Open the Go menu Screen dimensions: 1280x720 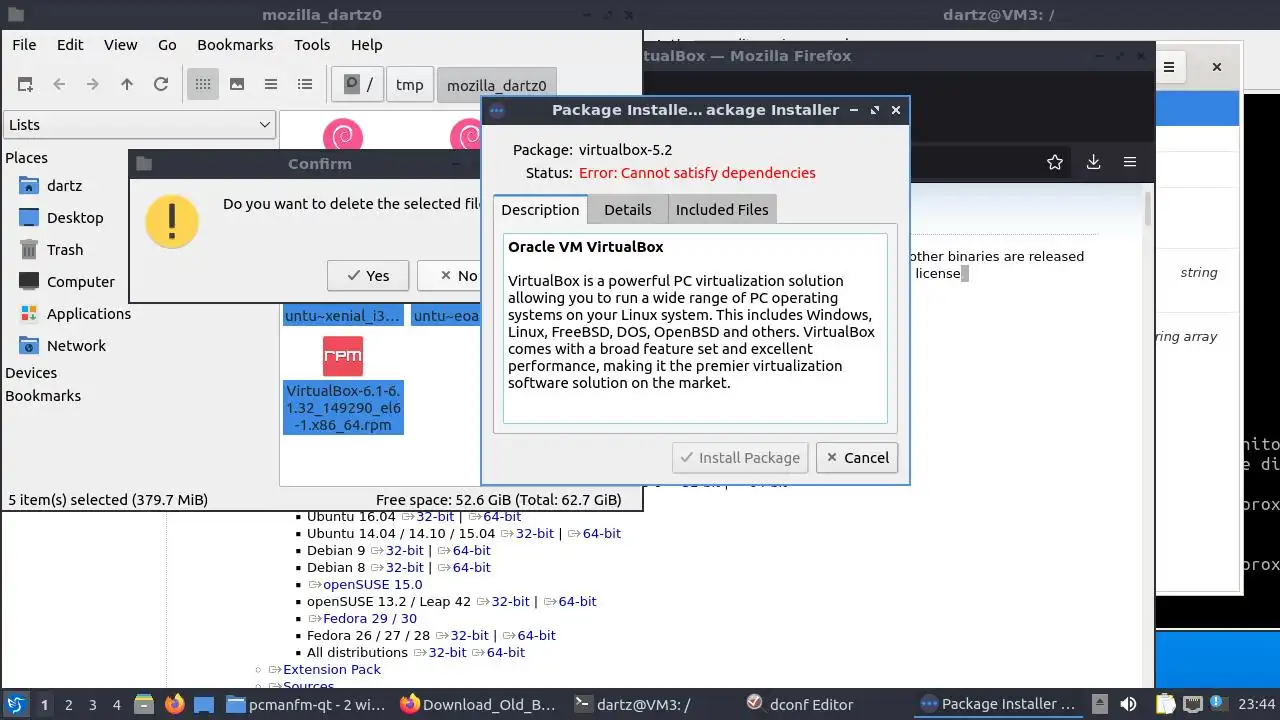point(167,45)
